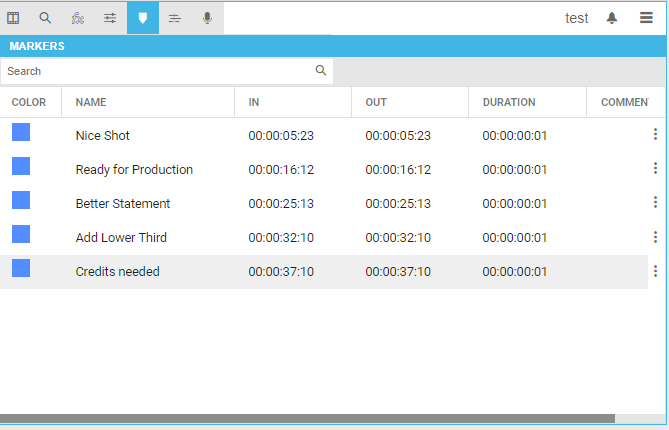Open the hamburger main menu

(646, 18)
